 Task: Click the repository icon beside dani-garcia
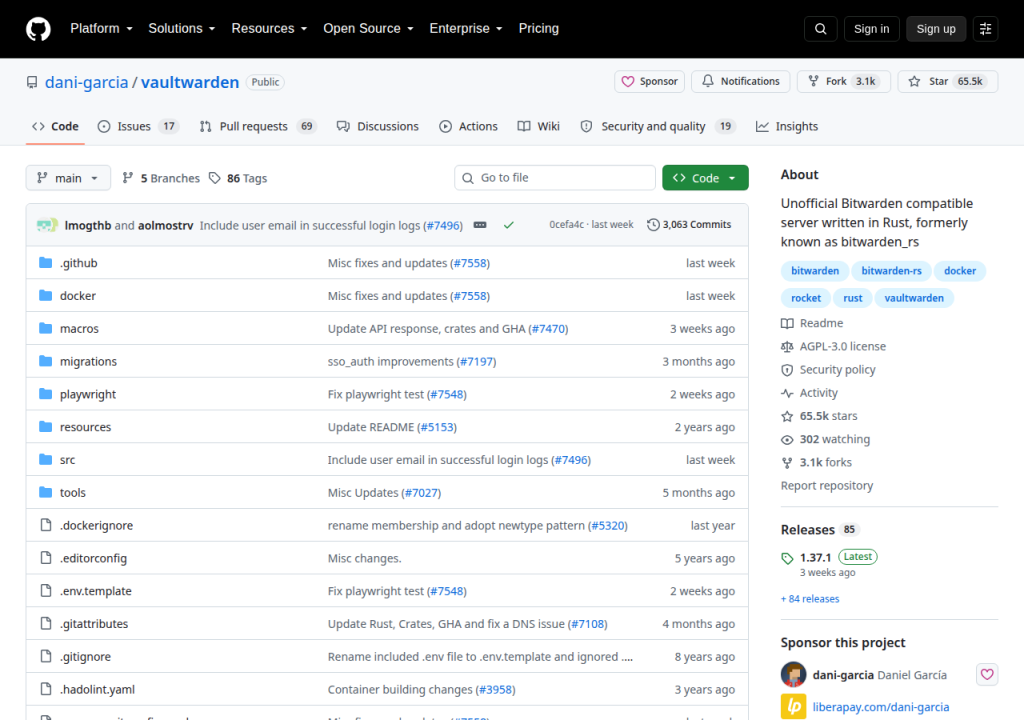click(x=32, y=82)
